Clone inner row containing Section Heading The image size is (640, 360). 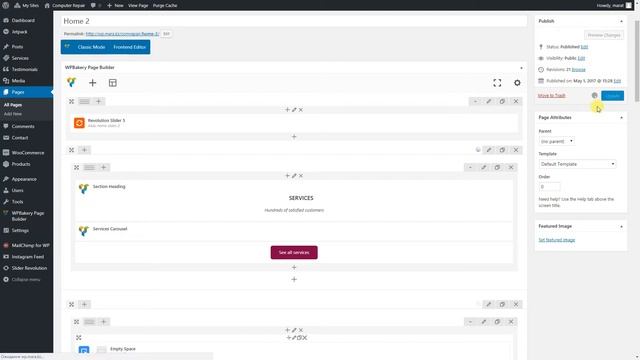coord(497,167)
